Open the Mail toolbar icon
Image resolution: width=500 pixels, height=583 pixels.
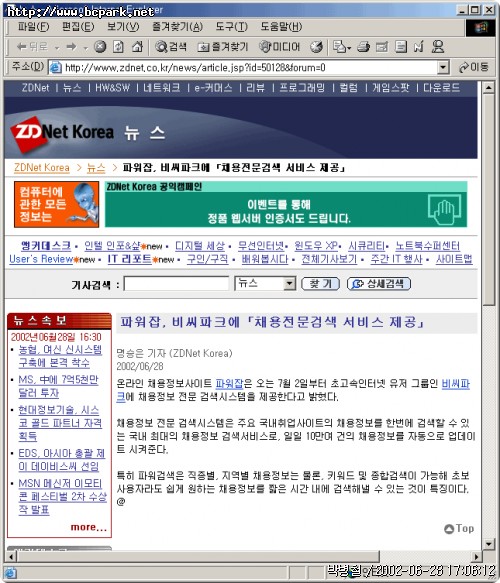click(x=339, y=47)
